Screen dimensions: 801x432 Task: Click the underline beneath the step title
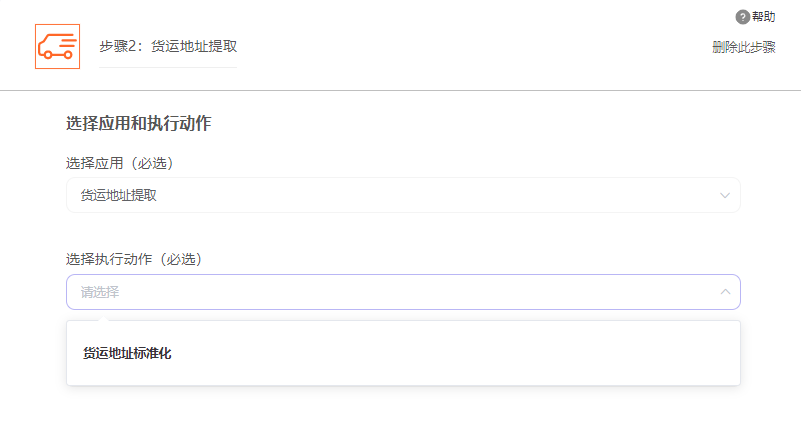coord(168,67)
